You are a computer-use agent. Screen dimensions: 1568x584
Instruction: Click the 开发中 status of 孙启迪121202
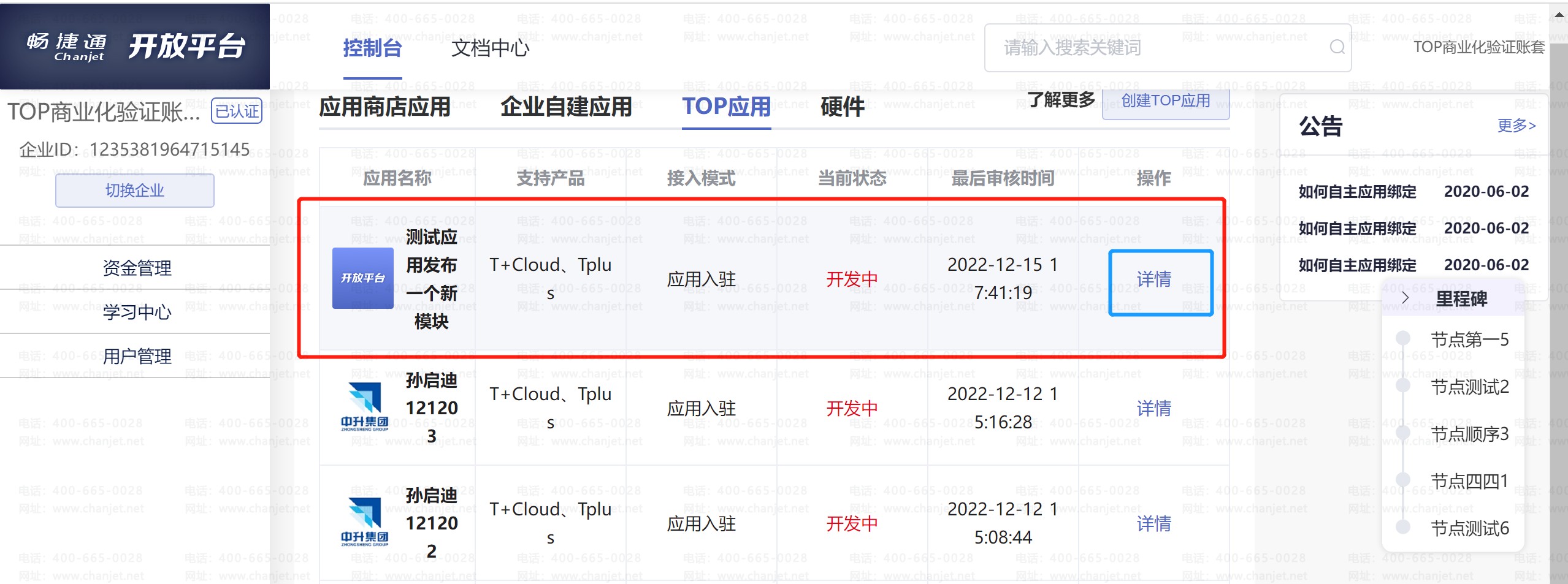tap(852, 523)
